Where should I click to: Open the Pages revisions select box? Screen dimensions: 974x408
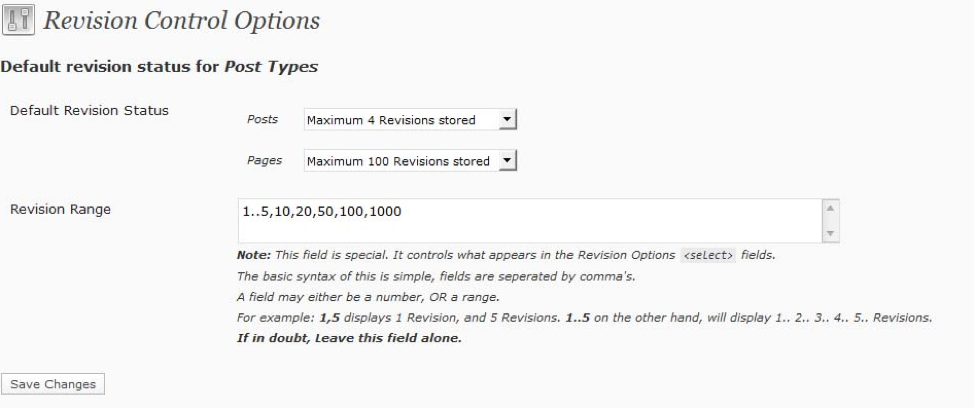[410, 161]
